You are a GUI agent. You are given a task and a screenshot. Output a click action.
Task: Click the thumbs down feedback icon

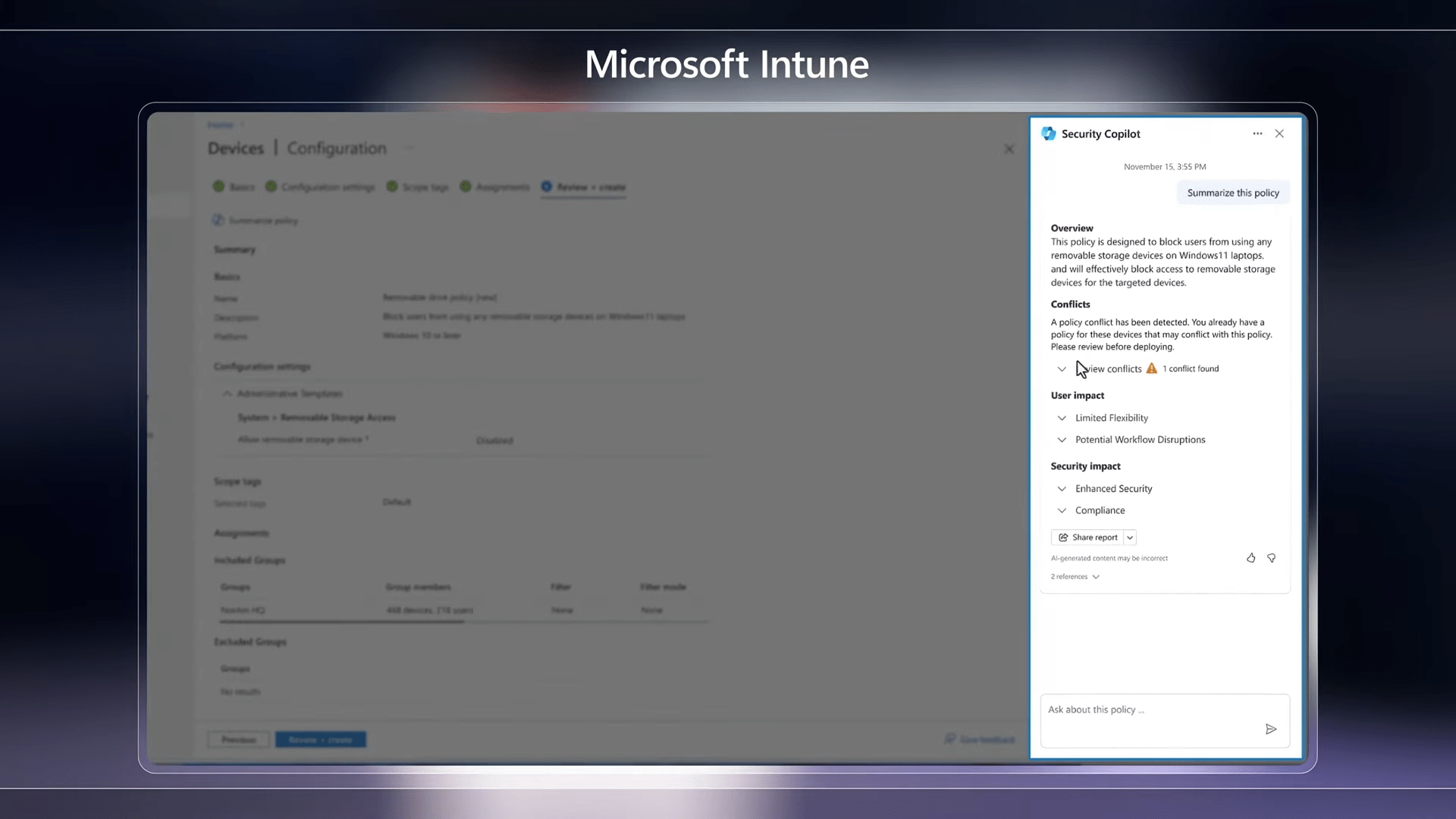coord(1271,557)
